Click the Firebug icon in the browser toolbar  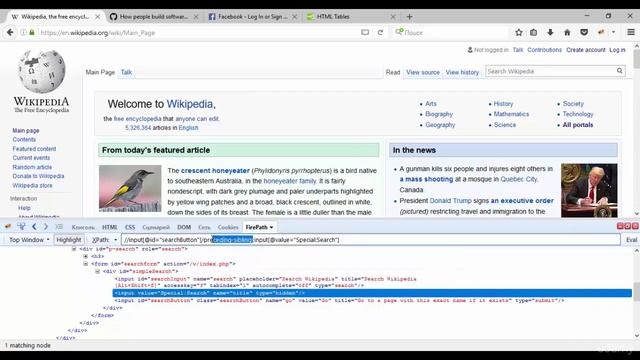pyautogui.click(x=601, y=32)
